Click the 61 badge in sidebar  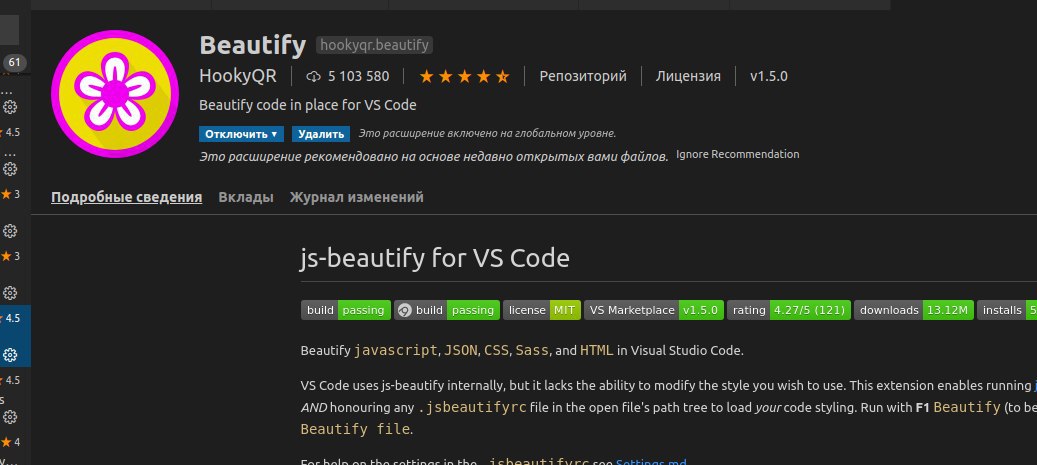[15, 63]
